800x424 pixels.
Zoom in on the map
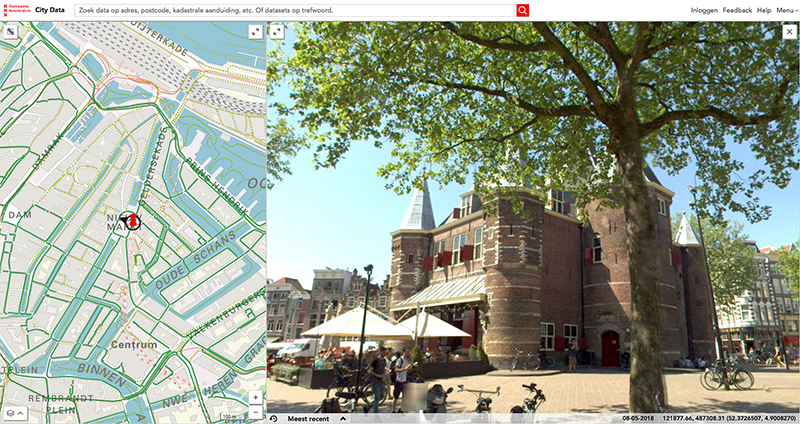pyautogui.click(x=256, y=397)
